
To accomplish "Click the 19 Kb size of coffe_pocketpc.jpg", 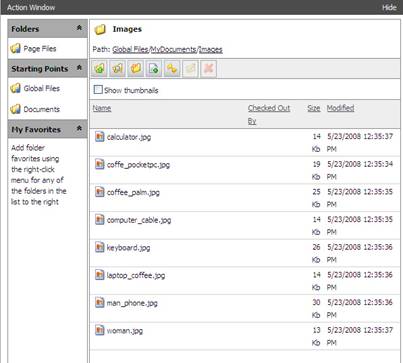I will pos(316,170).
